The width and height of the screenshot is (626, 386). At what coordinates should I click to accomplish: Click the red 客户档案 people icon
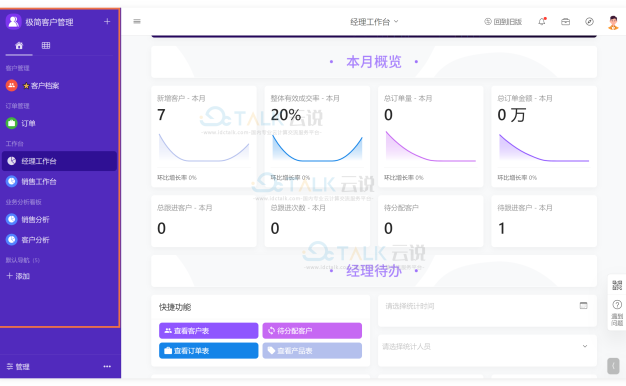[x=12, y=85]
